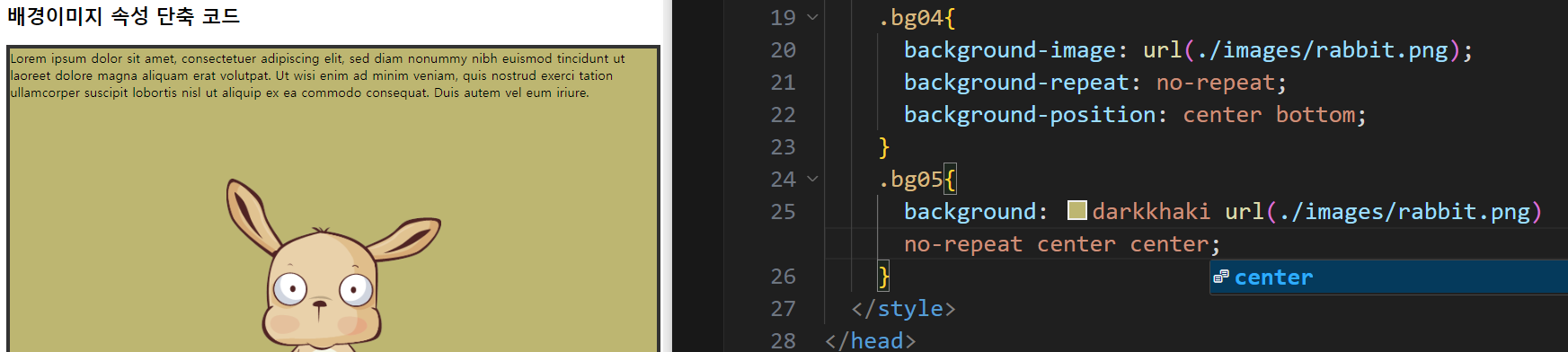Place cursor on .bg05 selector

pyautogui.click(x=910, y=179)
